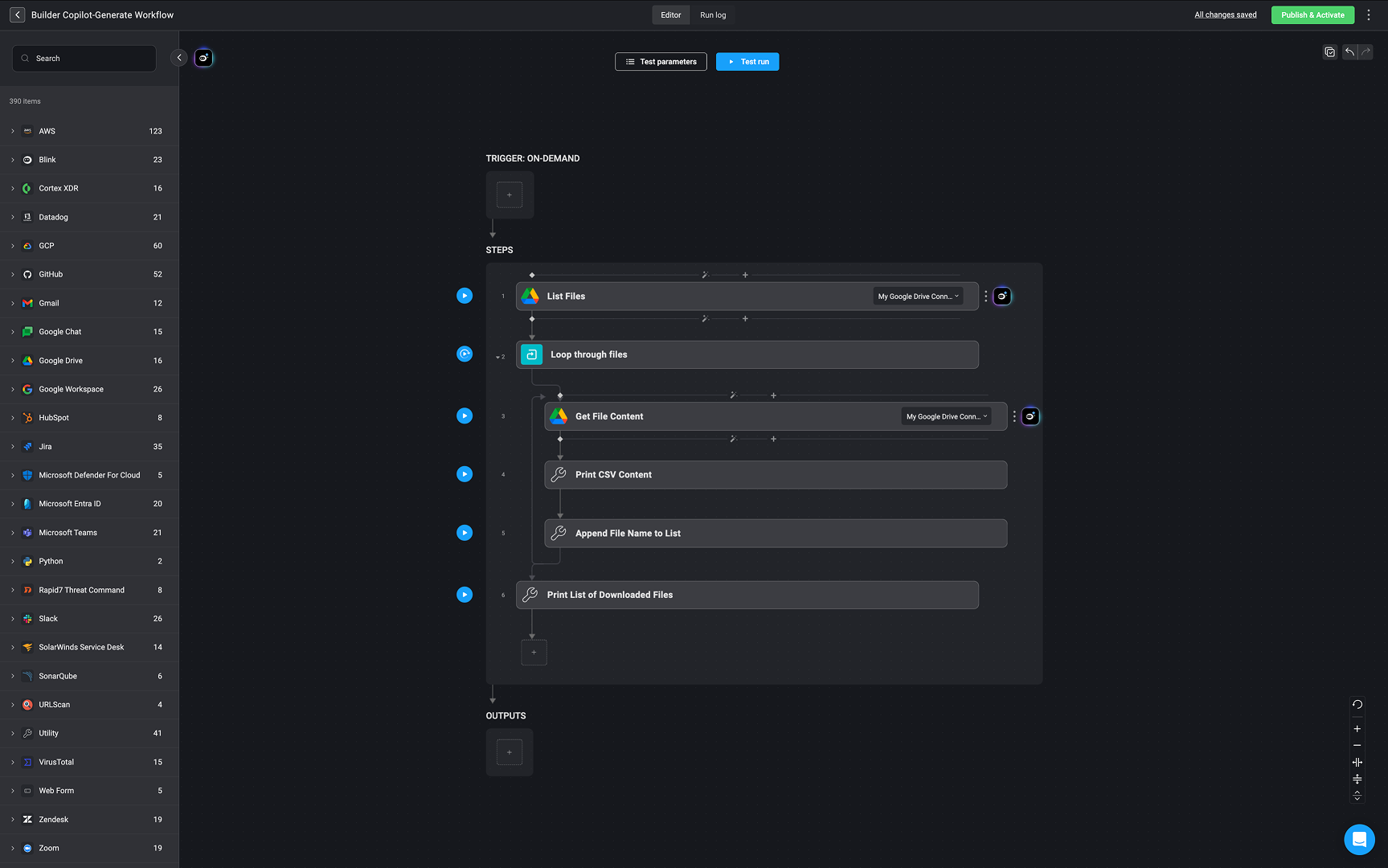Open the VirusTotal category row
The height and width of the screenshot is (868, 1388).
point(89,762)
